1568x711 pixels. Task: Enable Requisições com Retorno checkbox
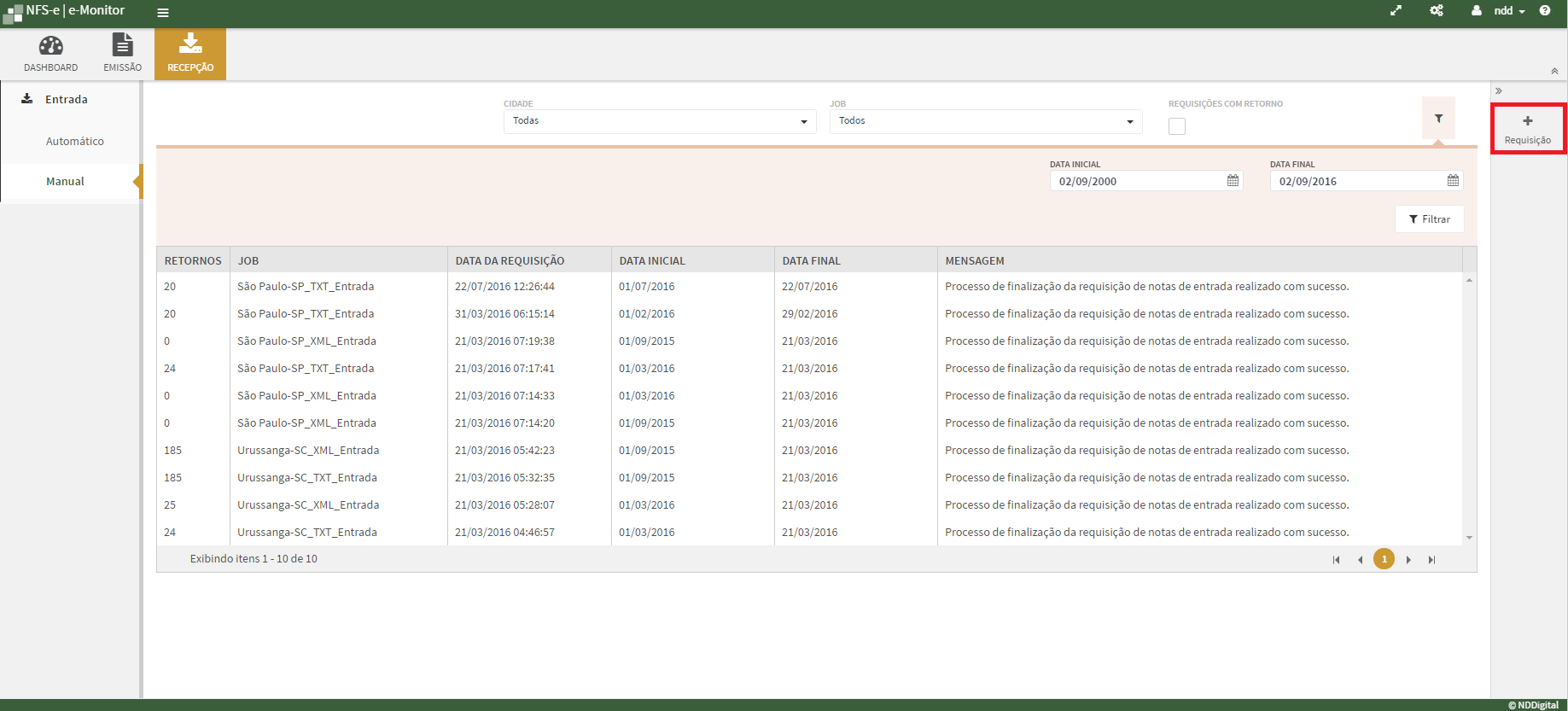click(1177, 126)
